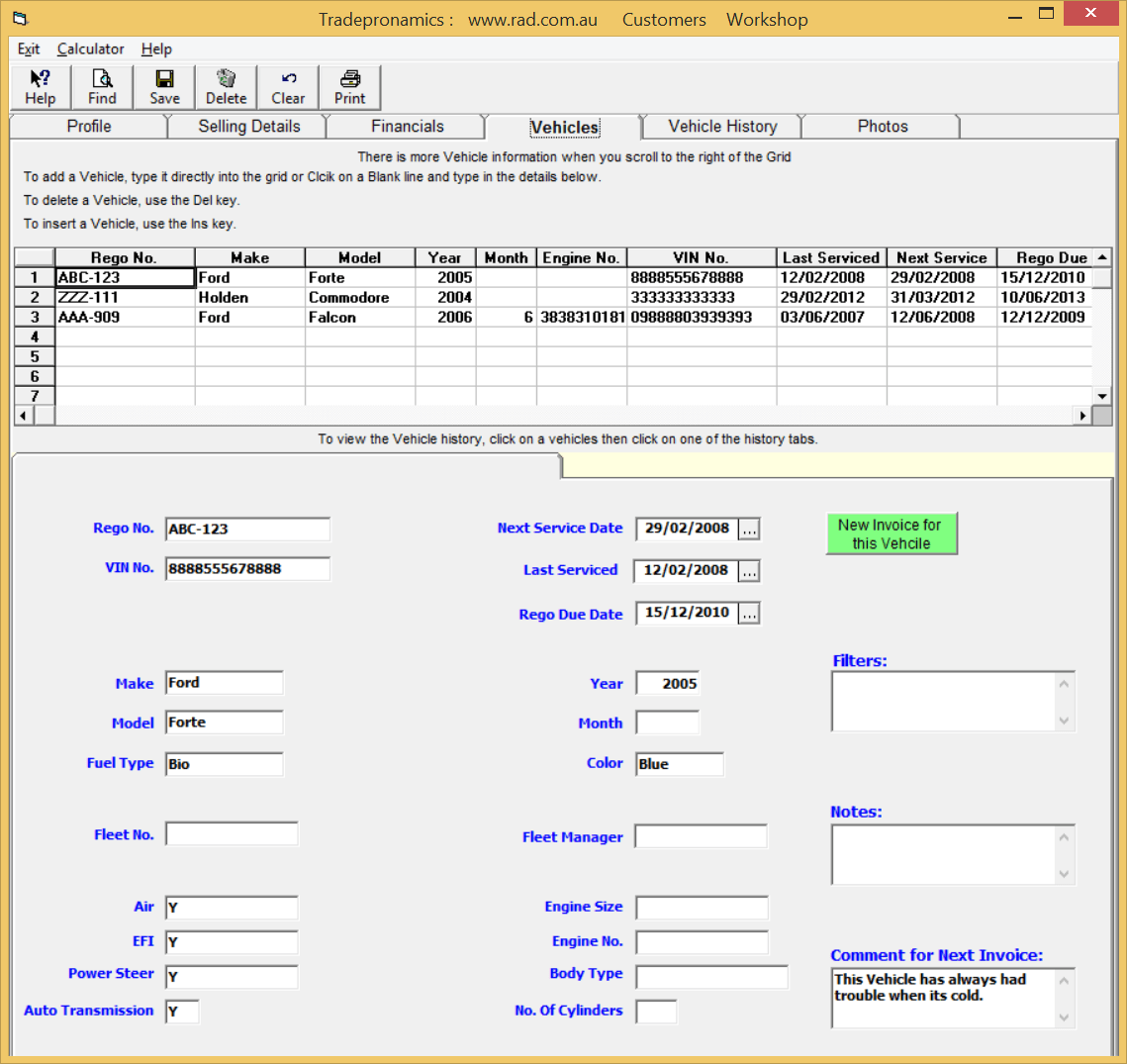Click scroll down arrow in Notes box
The image size is (1127, 1064).
pyautogui.click(x=1064, y=874)
